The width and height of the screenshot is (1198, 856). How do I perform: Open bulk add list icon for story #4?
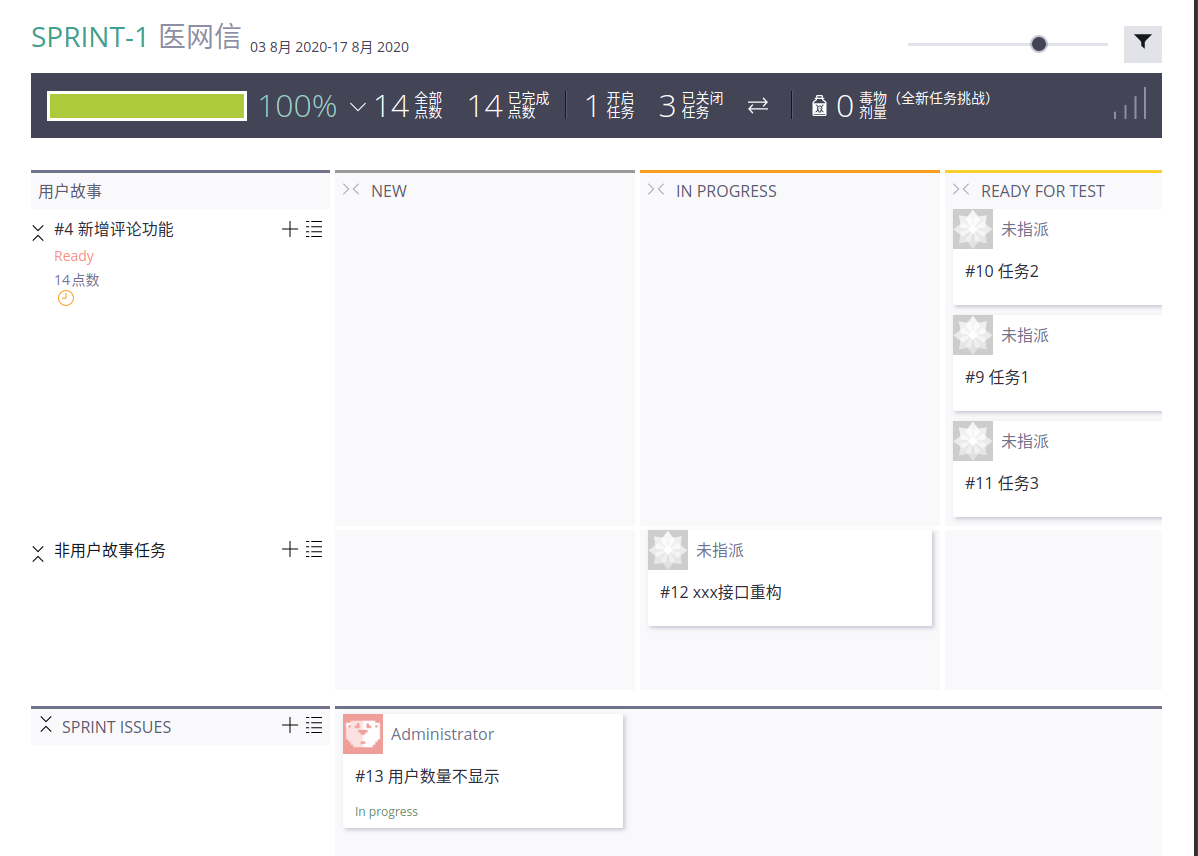click(x=314, y=230)
